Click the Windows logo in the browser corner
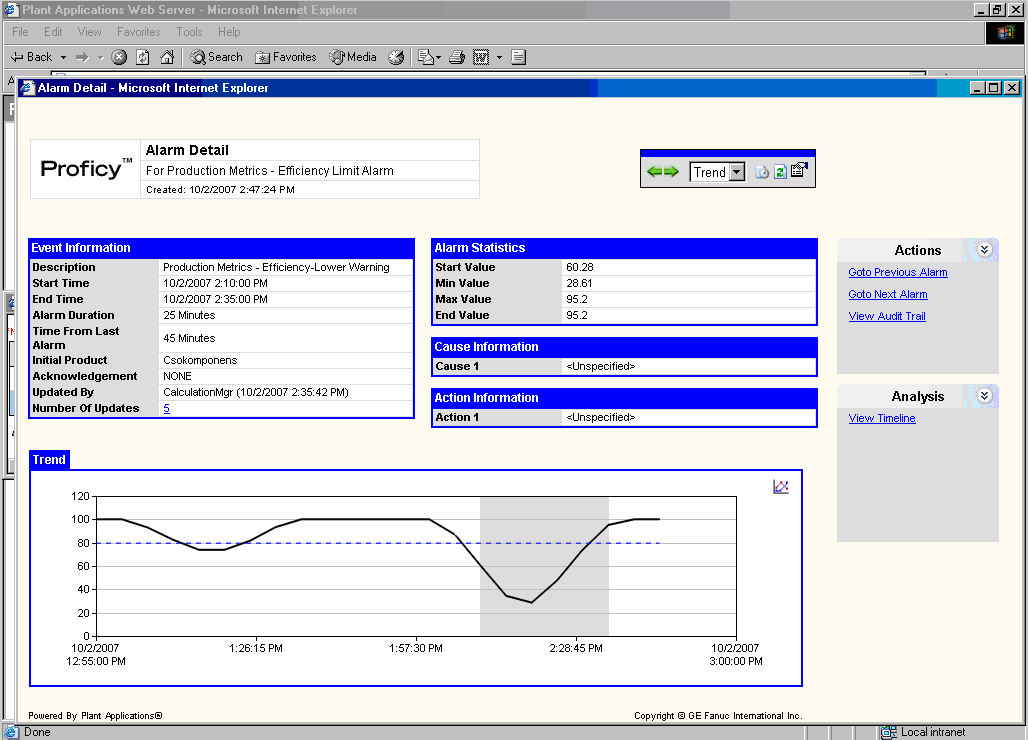This screenshot has height=740, width=1028. pyautogui.click(x=1005, y=33)
